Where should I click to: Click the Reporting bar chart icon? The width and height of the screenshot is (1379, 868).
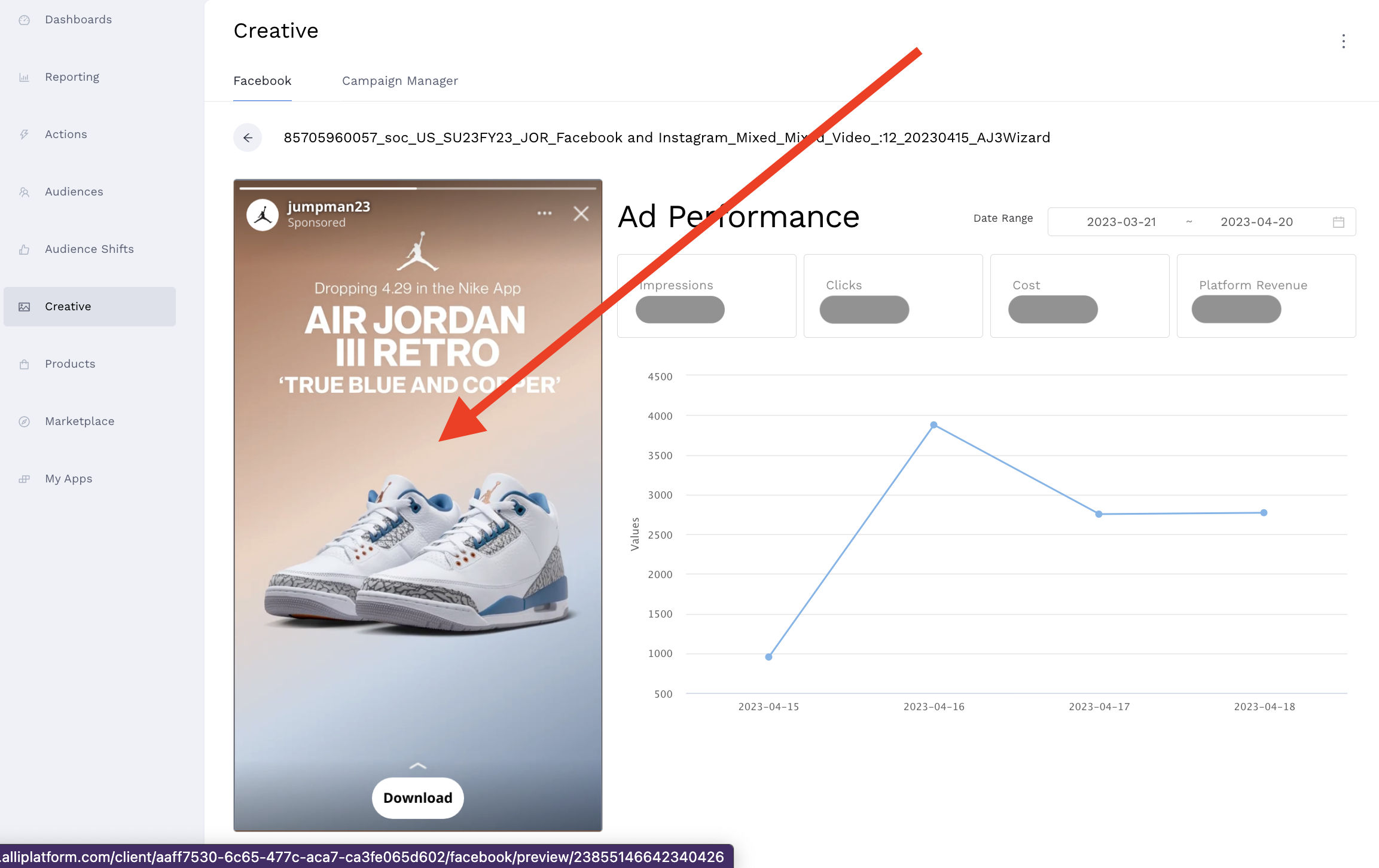click(24, 77)
